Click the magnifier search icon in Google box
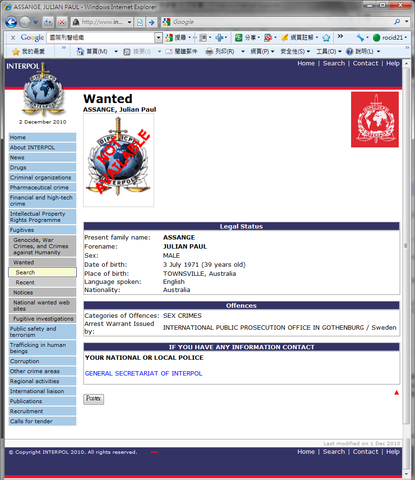This screenshot has width=415, height=480. click(397, 22)
